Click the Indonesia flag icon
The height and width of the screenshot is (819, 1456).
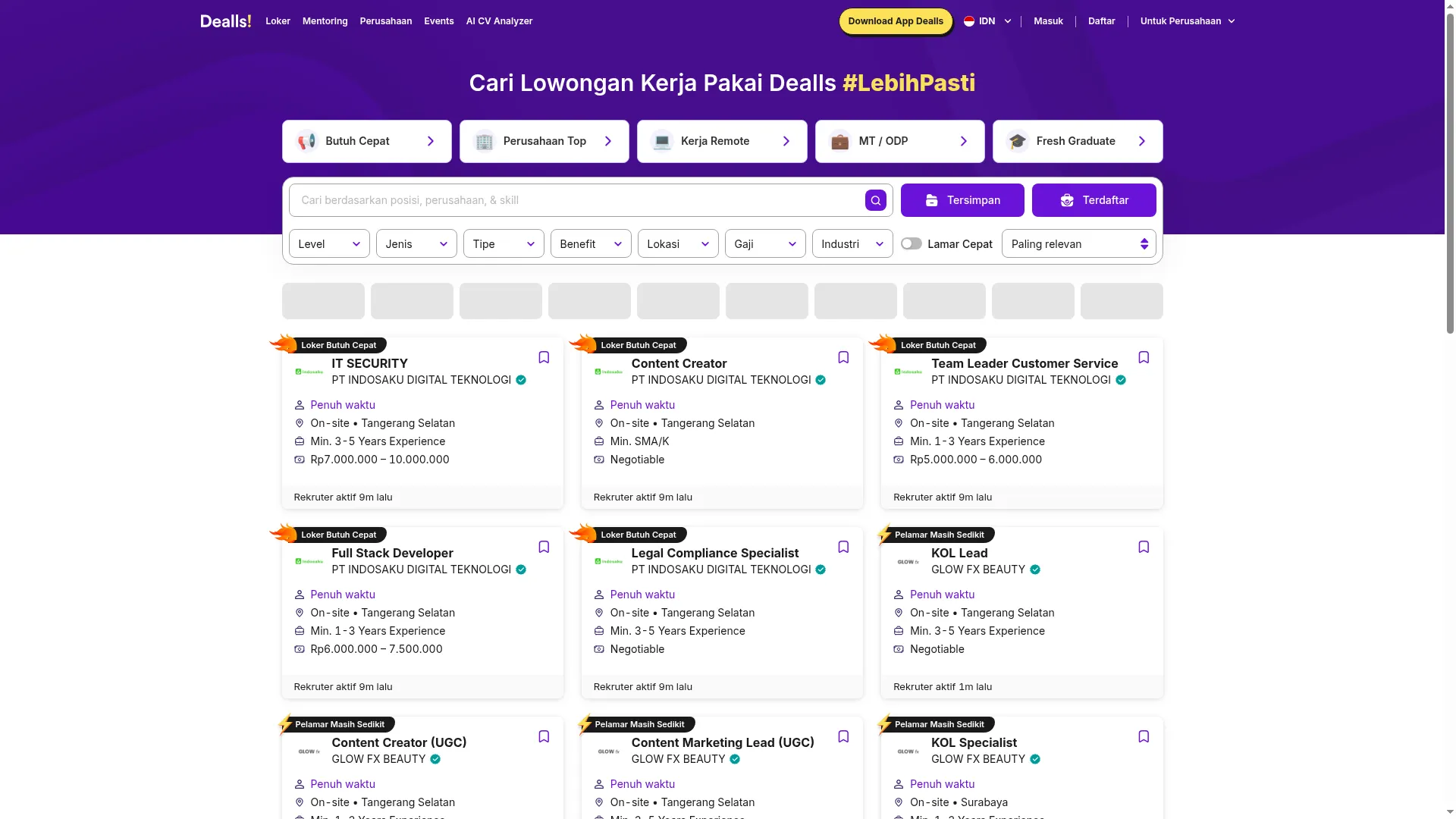click(x=969, y=21)
